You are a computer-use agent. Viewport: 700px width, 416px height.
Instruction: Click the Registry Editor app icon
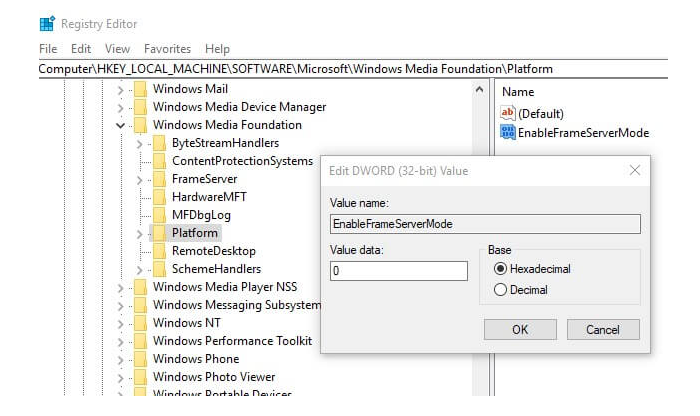(47, 24)
